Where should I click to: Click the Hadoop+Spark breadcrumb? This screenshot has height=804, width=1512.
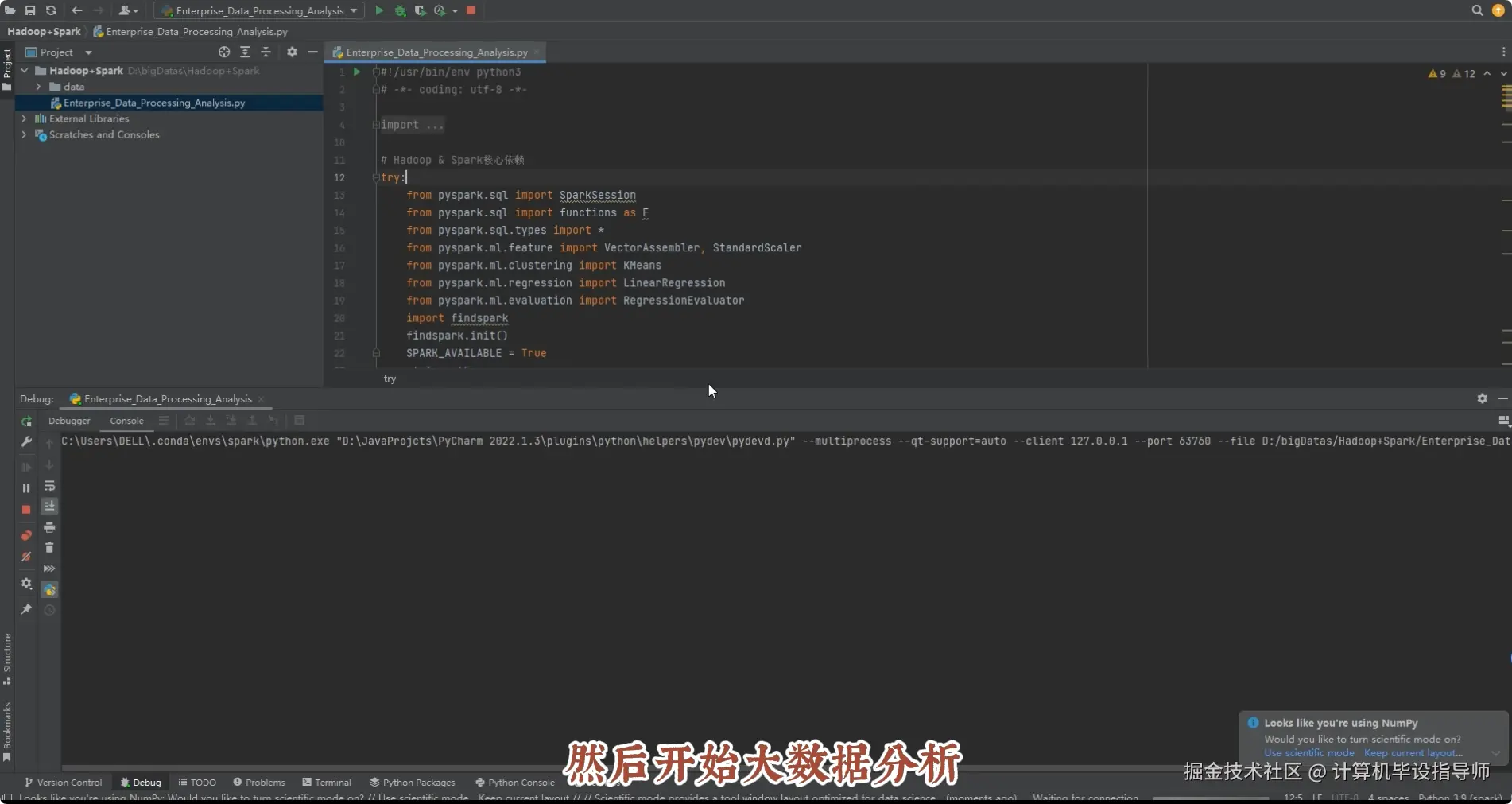point(44,31)
